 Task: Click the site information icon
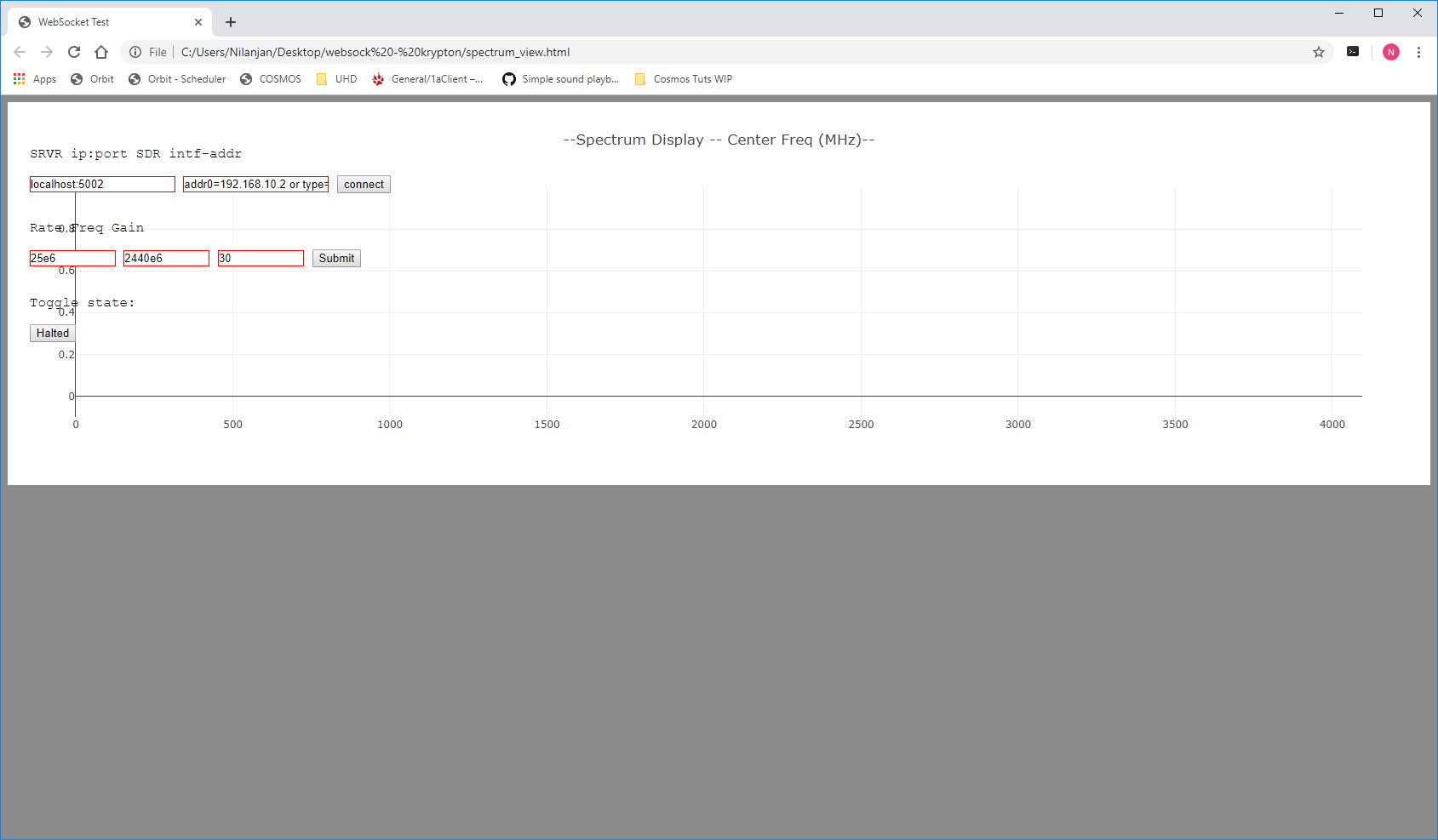point(135,52)
